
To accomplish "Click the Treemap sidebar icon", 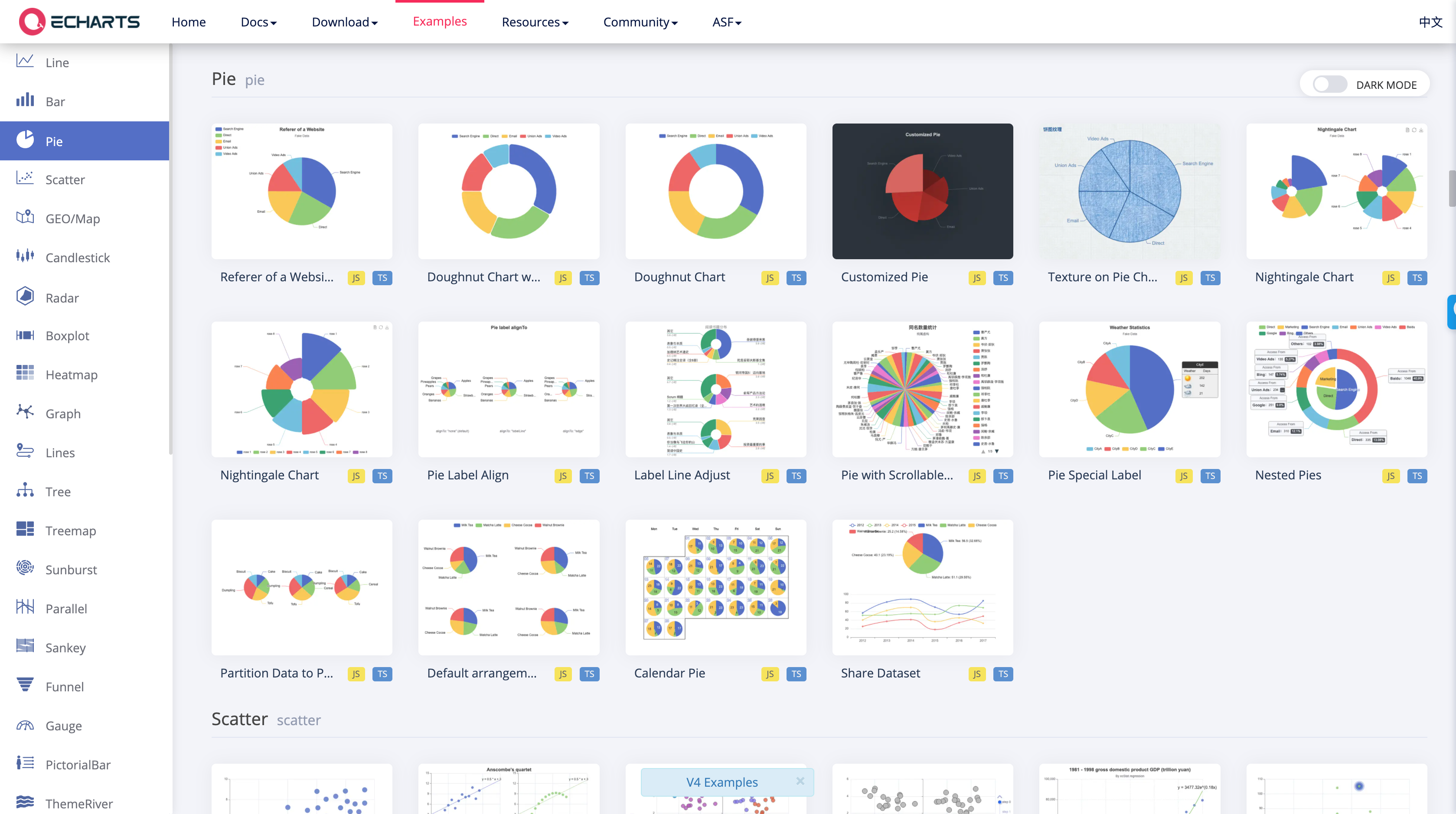I will (25, 529).
